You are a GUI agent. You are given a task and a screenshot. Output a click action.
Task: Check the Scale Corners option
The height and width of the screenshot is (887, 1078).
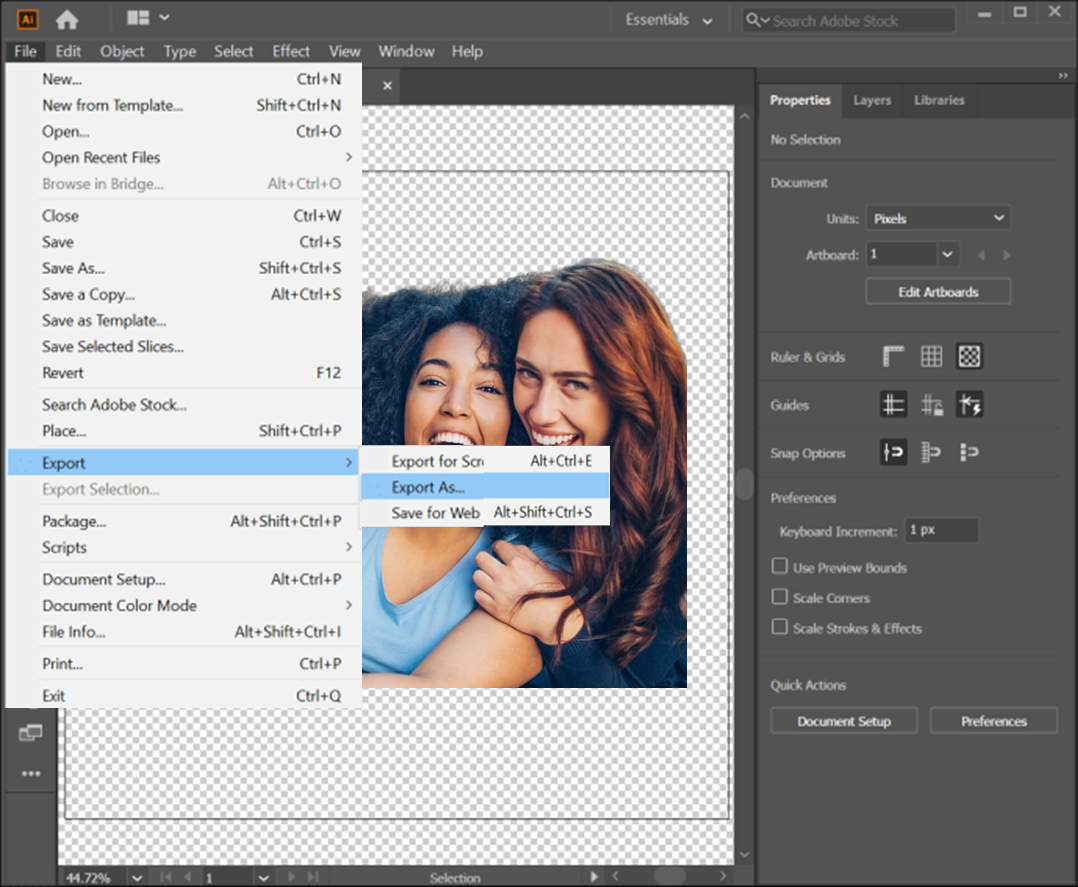click(780, 597)
